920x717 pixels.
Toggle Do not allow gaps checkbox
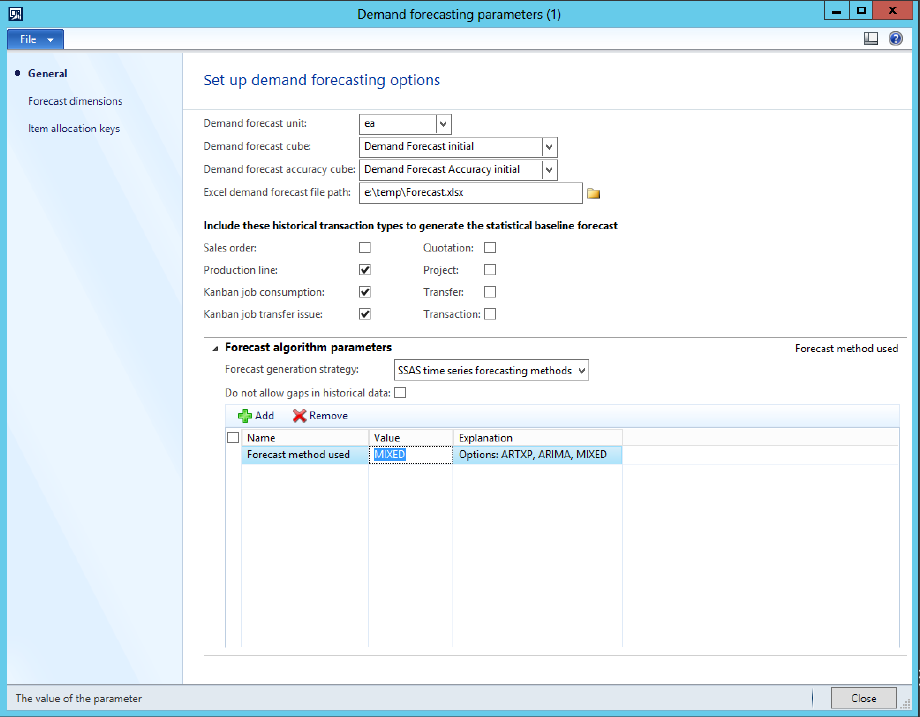(x=400, y=393)
